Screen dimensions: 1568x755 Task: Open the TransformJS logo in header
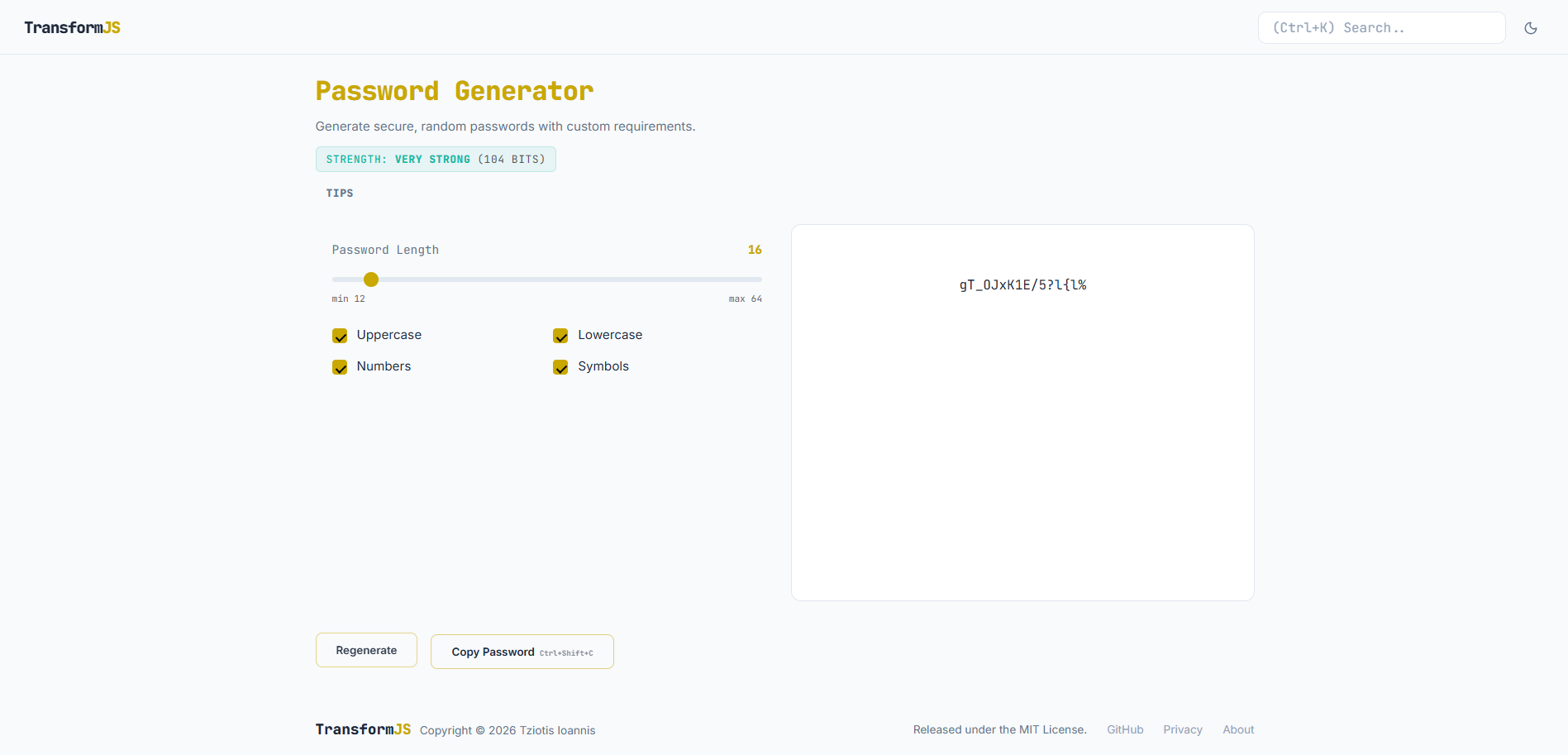[73, 27]
